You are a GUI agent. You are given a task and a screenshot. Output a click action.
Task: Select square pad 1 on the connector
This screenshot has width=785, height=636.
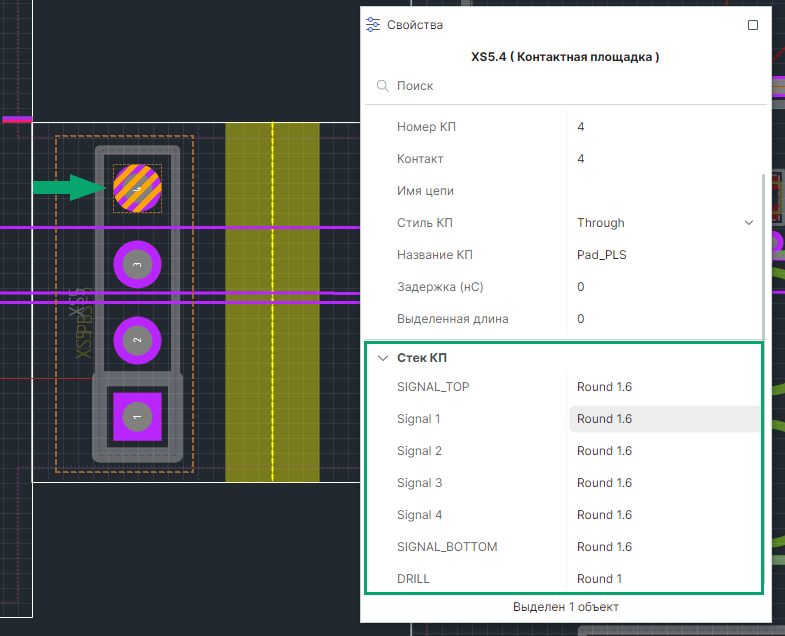tap(137, 415)
